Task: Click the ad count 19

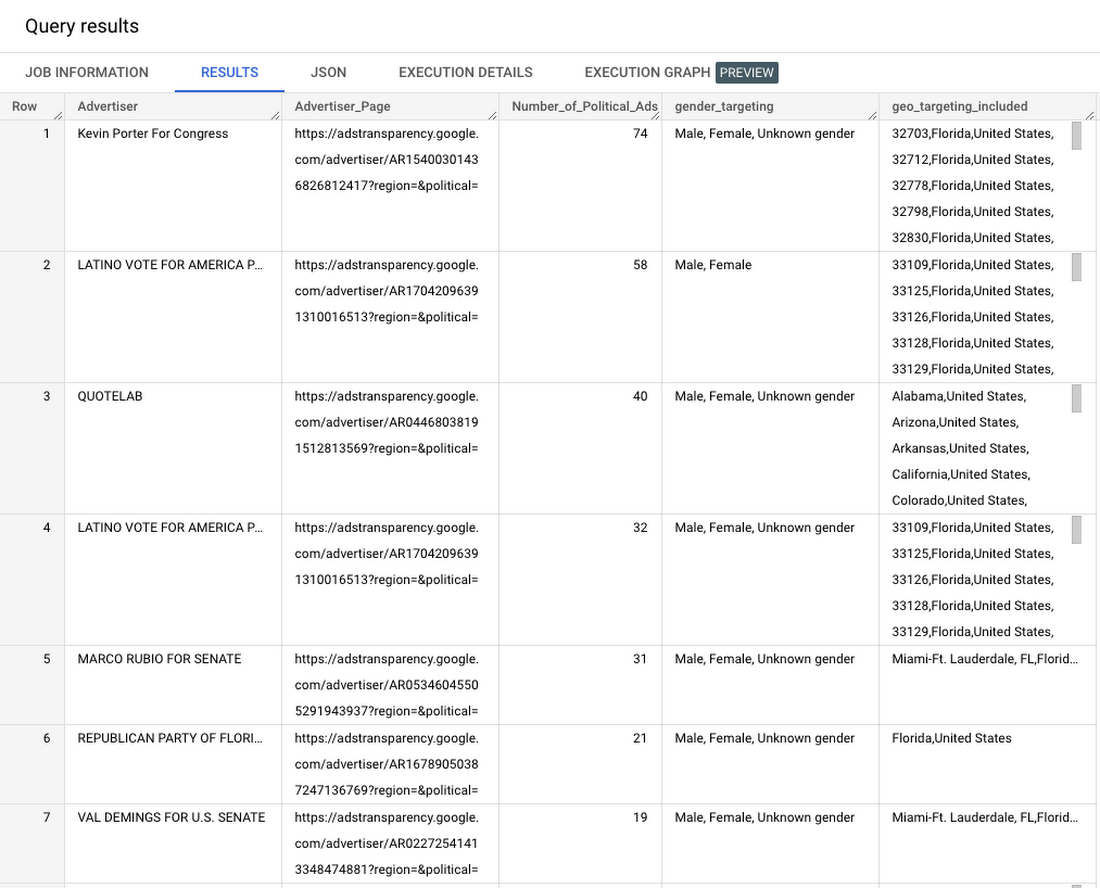Action: click(x=640, y=817)
